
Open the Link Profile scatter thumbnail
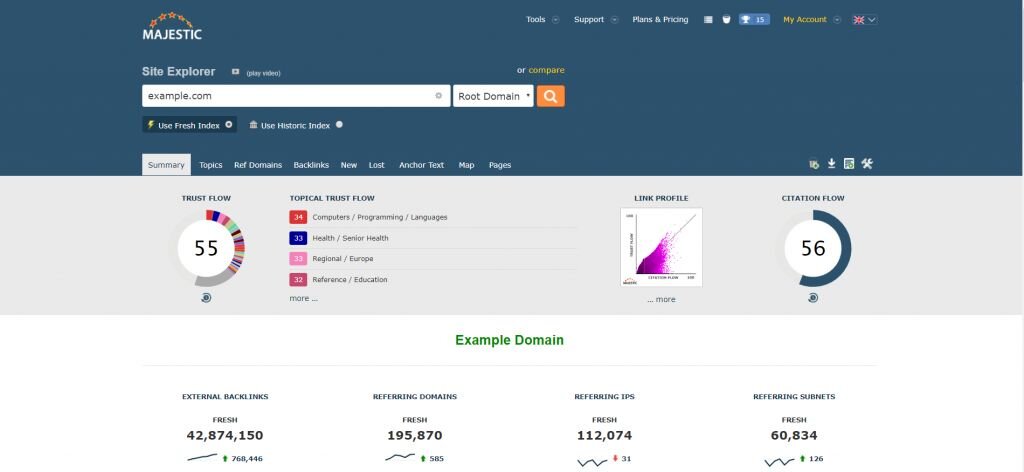pyautogui.click(x=662, y=247)
